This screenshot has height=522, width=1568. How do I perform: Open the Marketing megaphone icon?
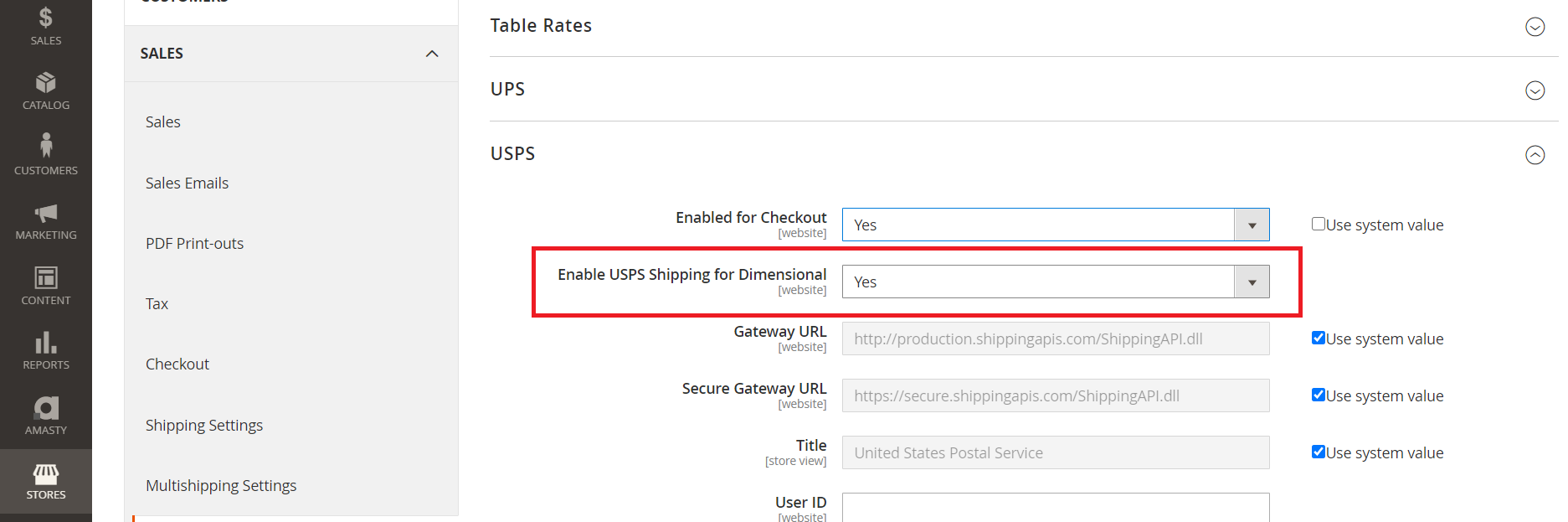(46, 213)
